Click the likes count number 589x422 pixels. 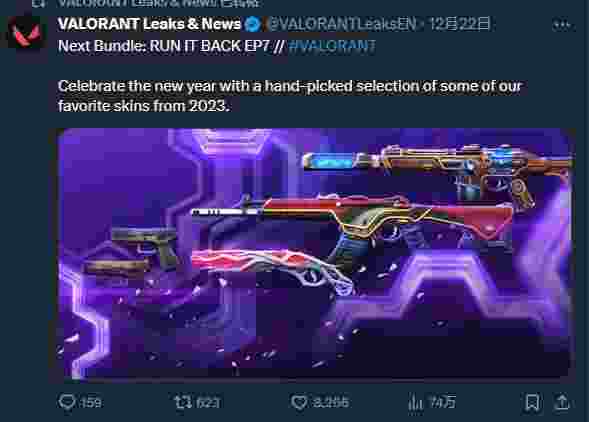pyautogui.click(x=331, y=402)
